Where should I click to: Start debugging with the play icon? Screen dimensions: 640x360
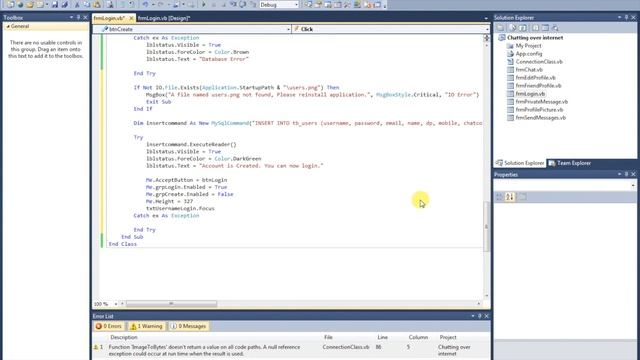(203, 4)
